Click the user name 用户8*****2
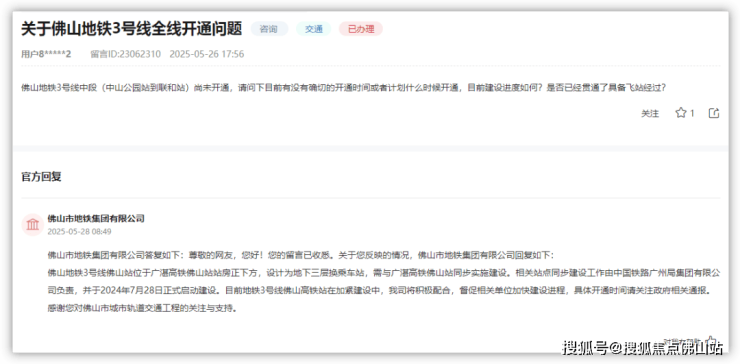Viewport: 740px width, 364px height. [46, 54]
